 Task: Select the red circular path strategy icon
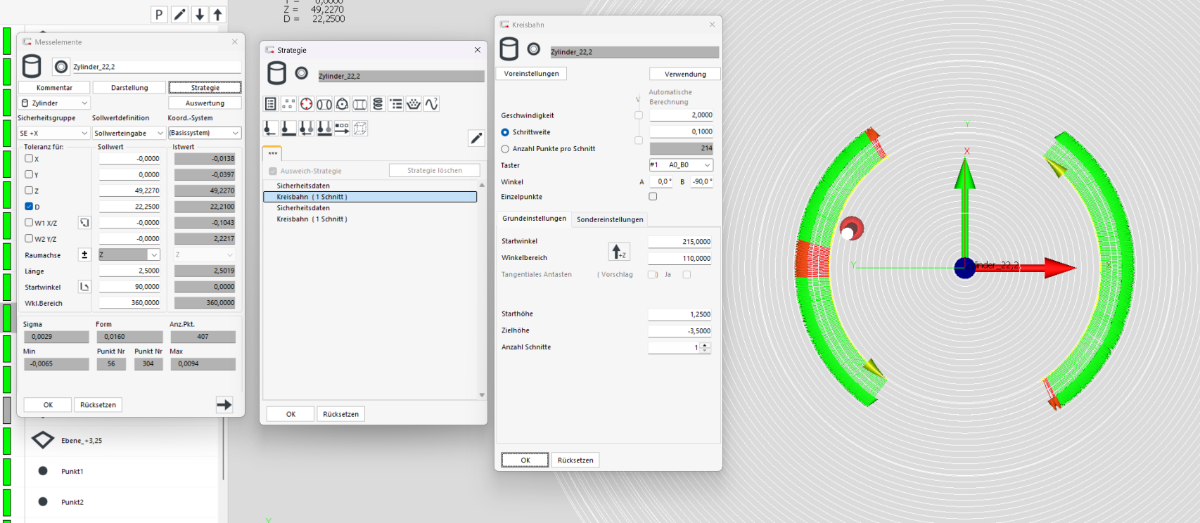pos(307,104)
